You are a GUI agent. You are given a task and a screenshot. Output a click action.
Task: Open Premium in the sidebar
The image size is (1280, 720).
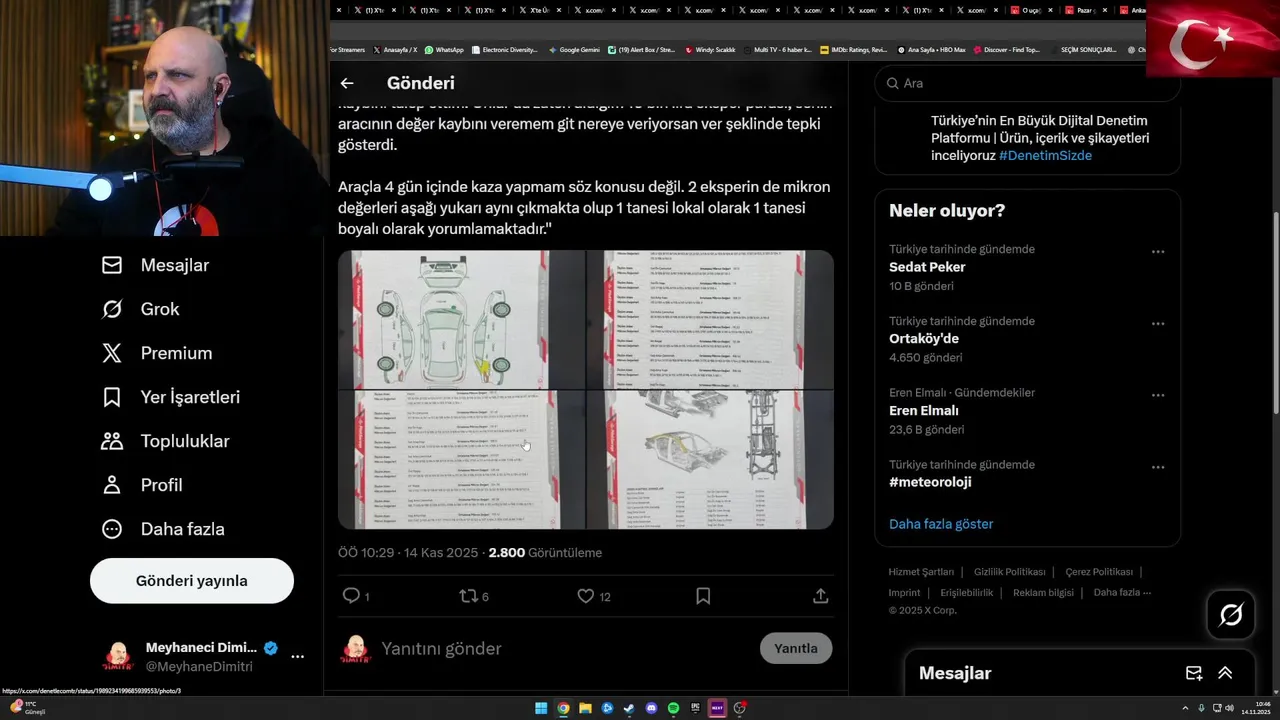tap(157, 353)
